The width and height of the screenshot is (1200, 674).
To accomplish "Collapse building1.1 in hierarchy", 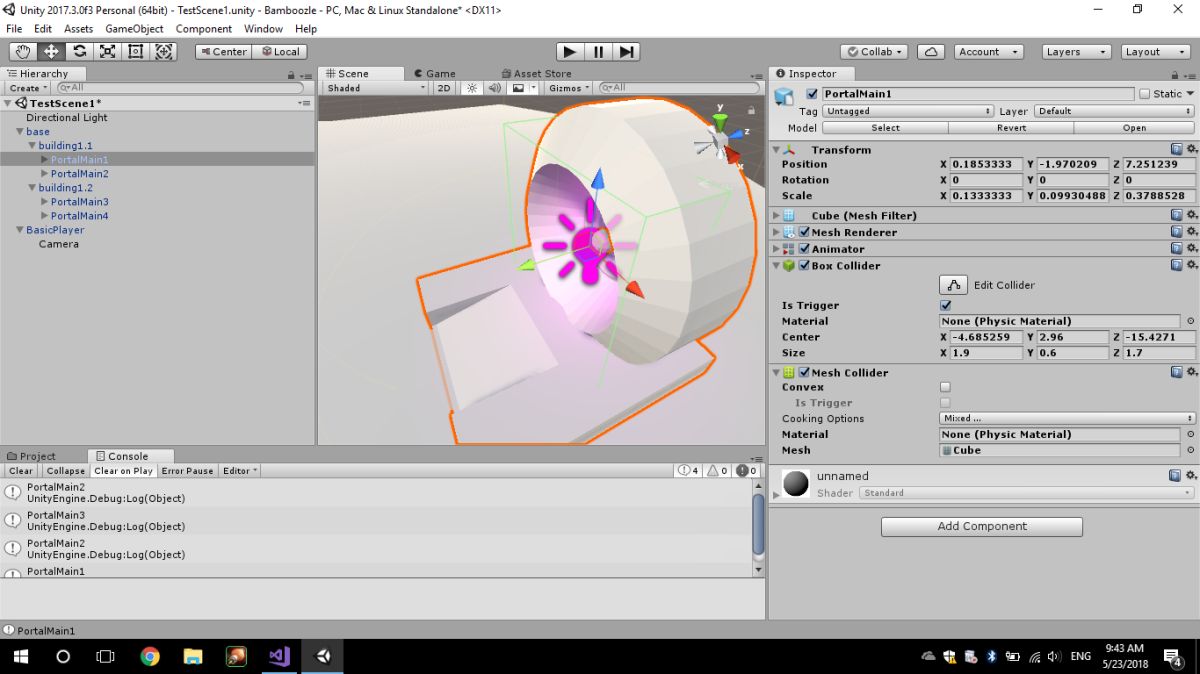I will click(32, 146).
